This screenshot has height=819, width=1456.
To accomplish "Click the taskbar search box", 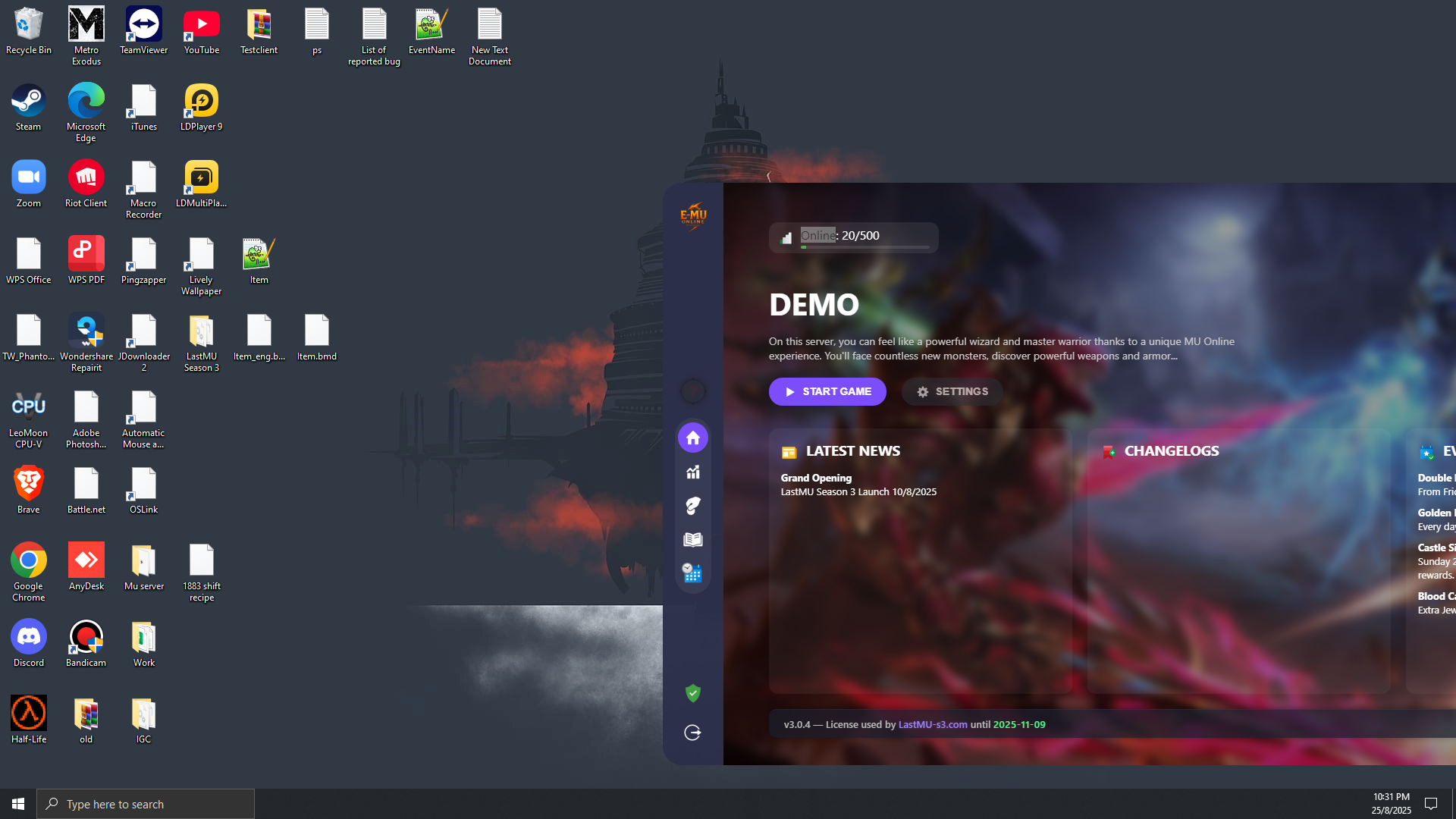I will 146,804.
